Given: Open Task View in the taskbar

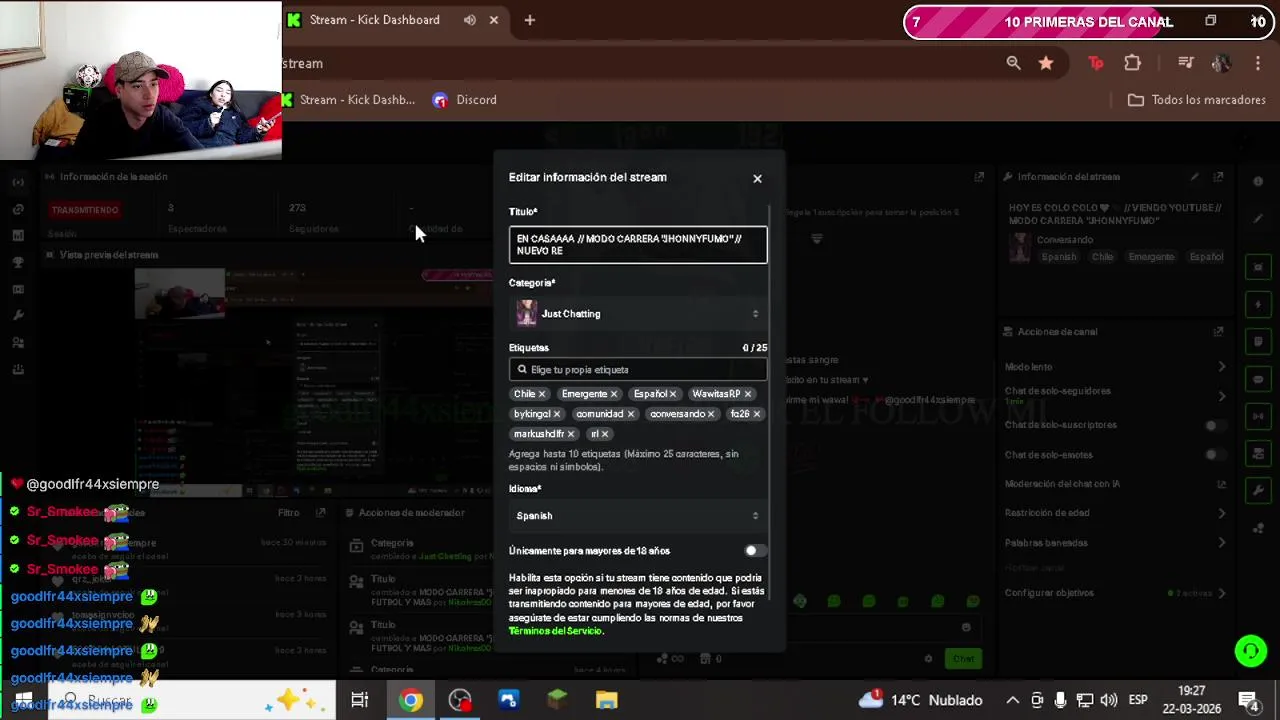Looking at the screenshot, I should [x=359, y=700].
